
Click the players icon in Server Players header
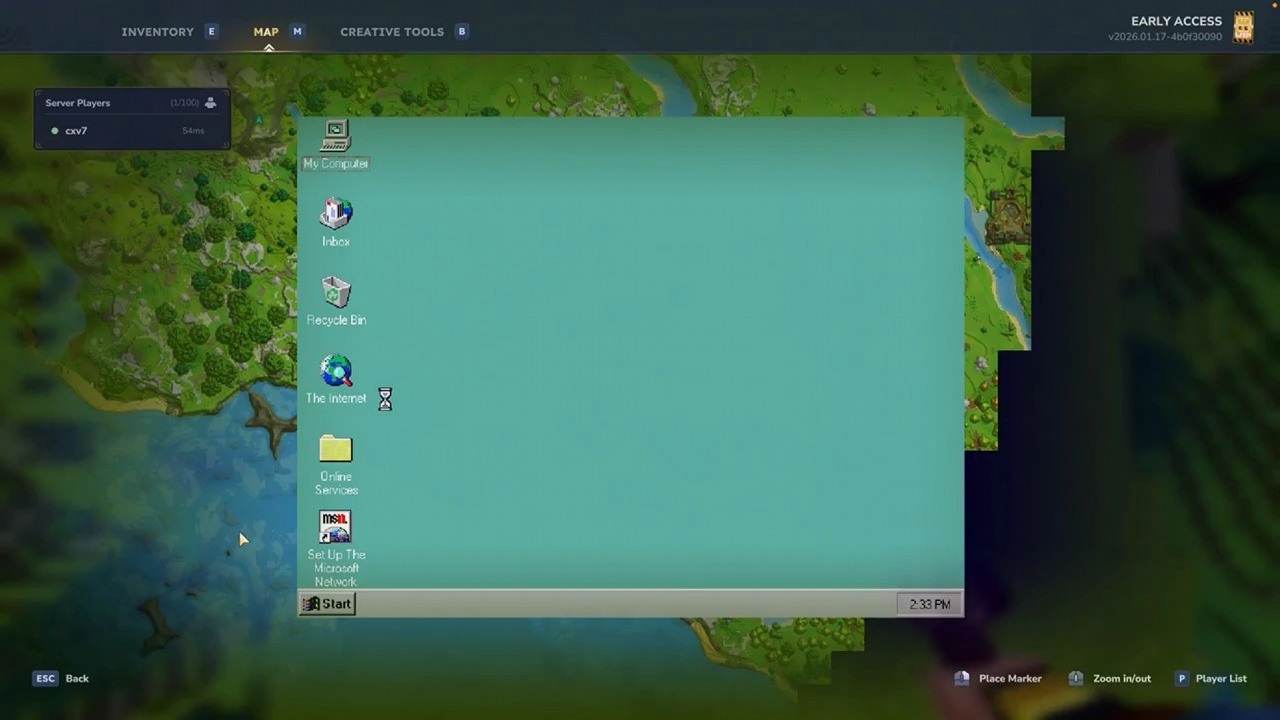click(x=210, y=102)
